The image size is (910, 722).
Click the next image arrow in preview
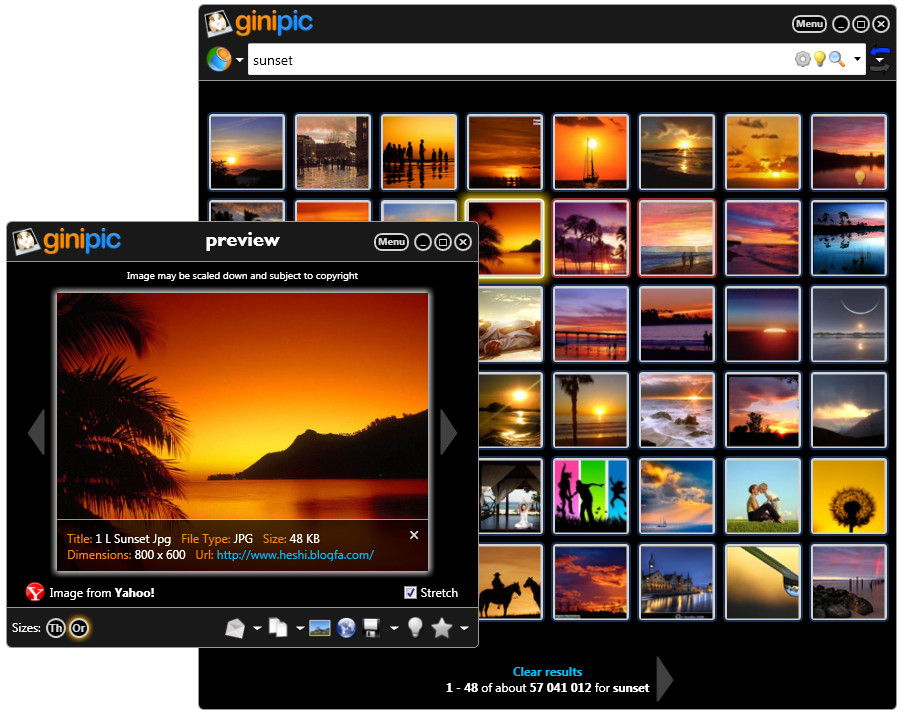[x=449, y=432]
